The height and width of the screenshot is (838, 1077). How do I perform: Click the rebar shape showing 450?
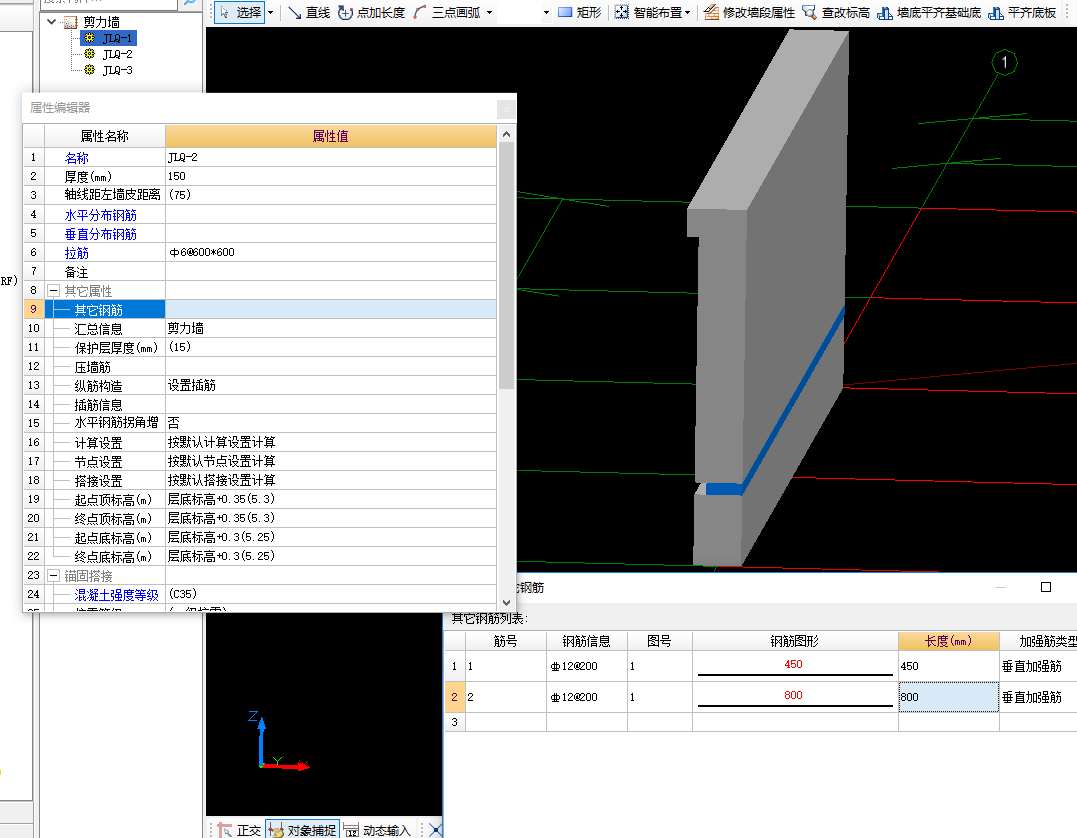pos(795,666)
